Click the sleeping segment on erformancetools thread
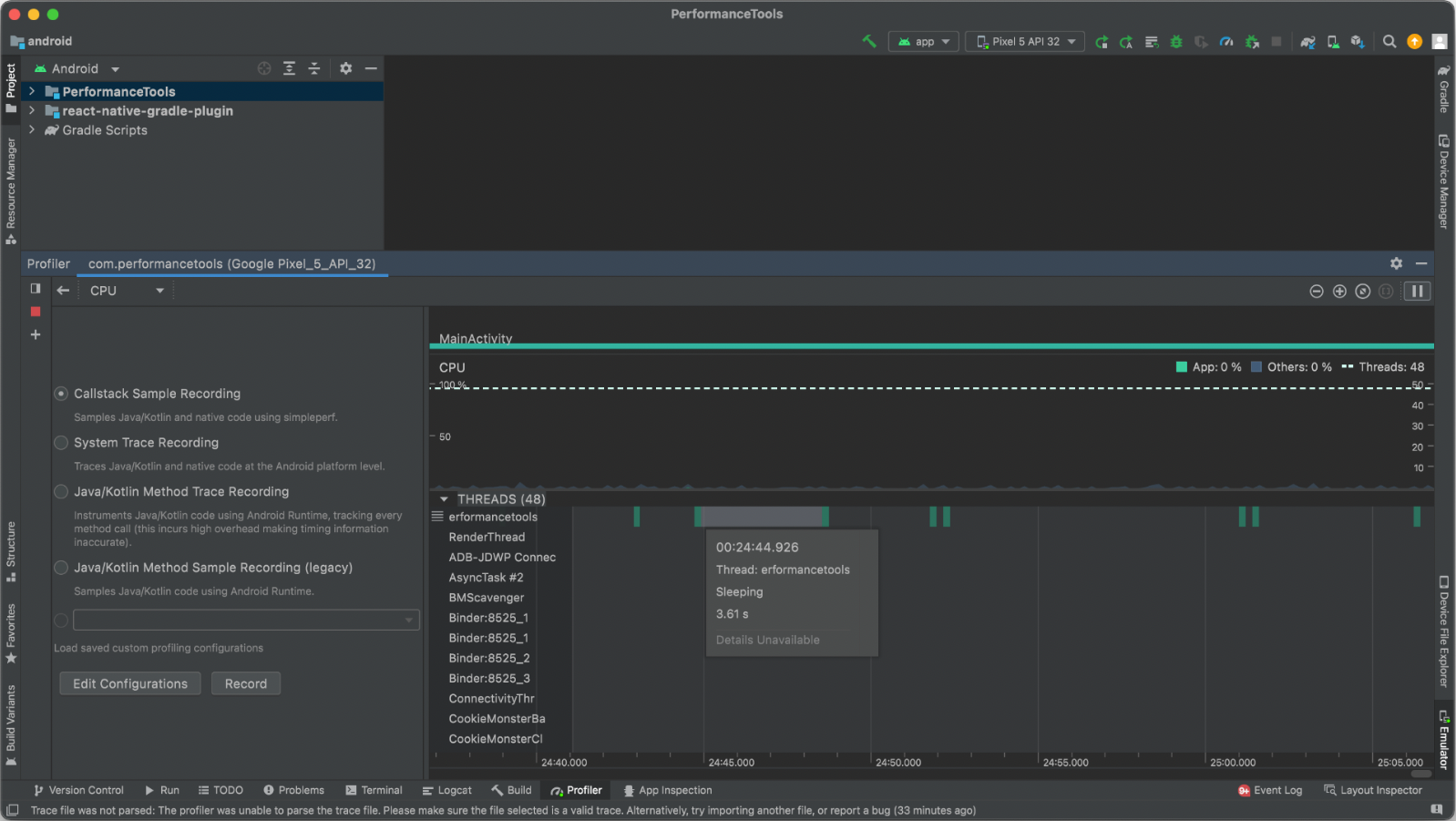The height and width of the screenshot is (821, 1456). point(762,517)
